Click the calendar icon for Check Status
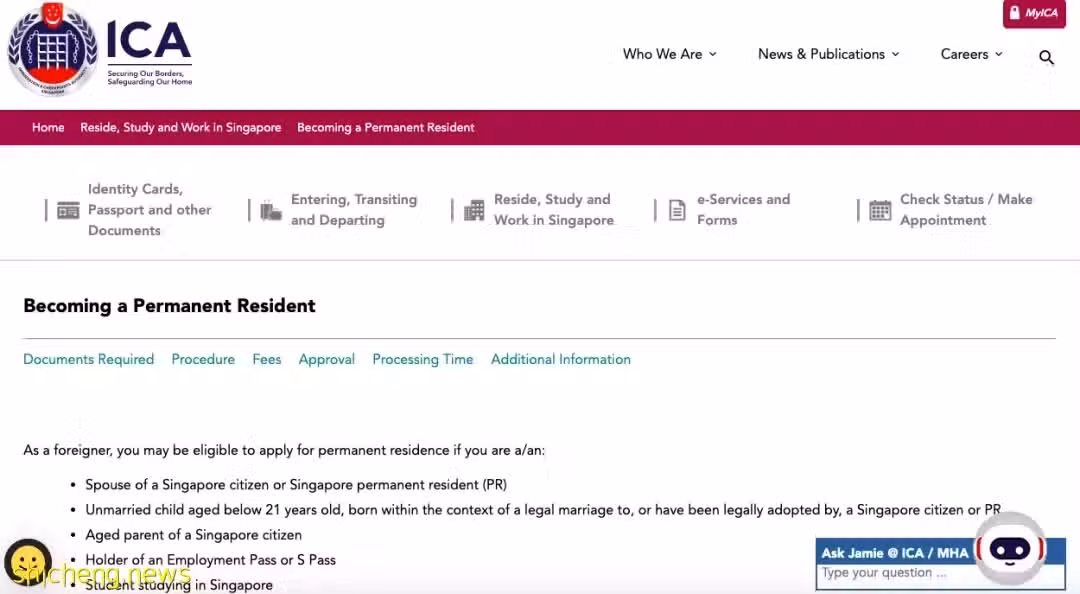Viewport: 1080px width, 594px height. (x=880, y=210)
